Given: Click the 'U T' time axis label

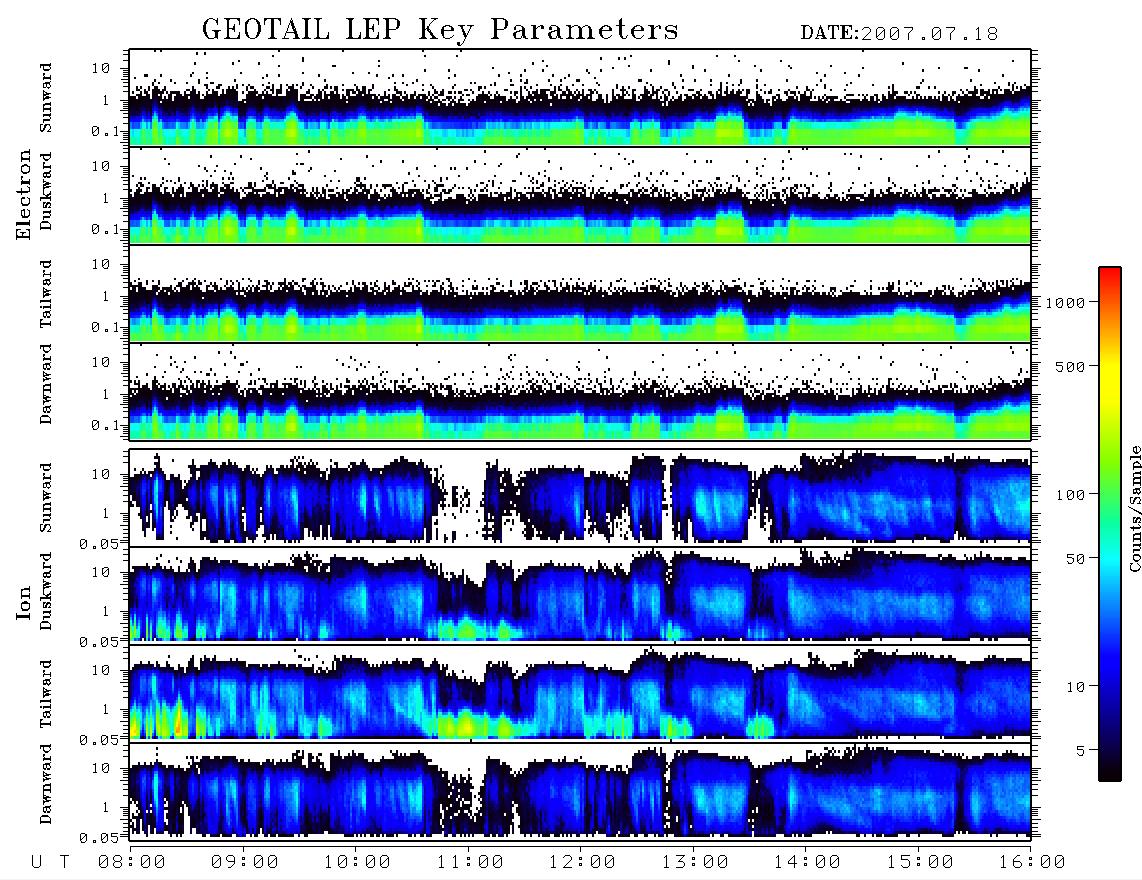Looking at the screenshot, I should pyautogui.click(x=50, y=862).
